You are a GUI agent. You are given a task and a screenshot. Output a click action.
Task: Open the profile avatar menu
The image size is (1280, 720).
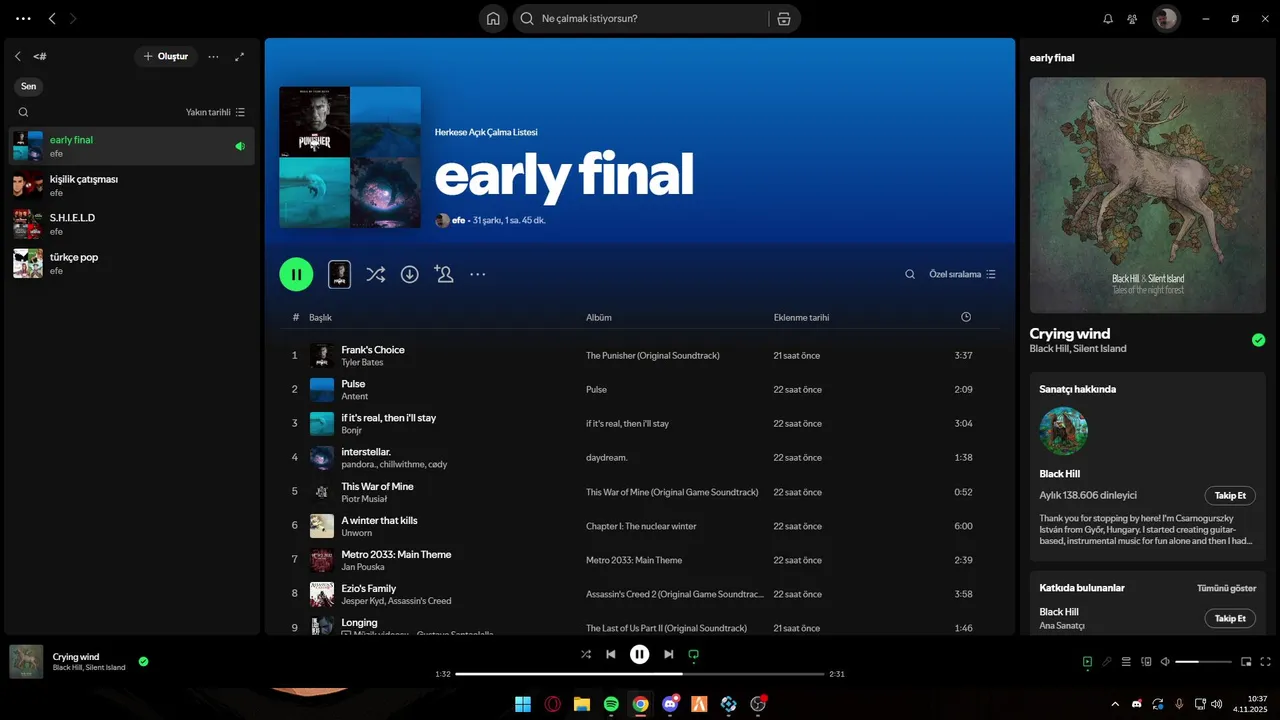[x=1166, y=18]
